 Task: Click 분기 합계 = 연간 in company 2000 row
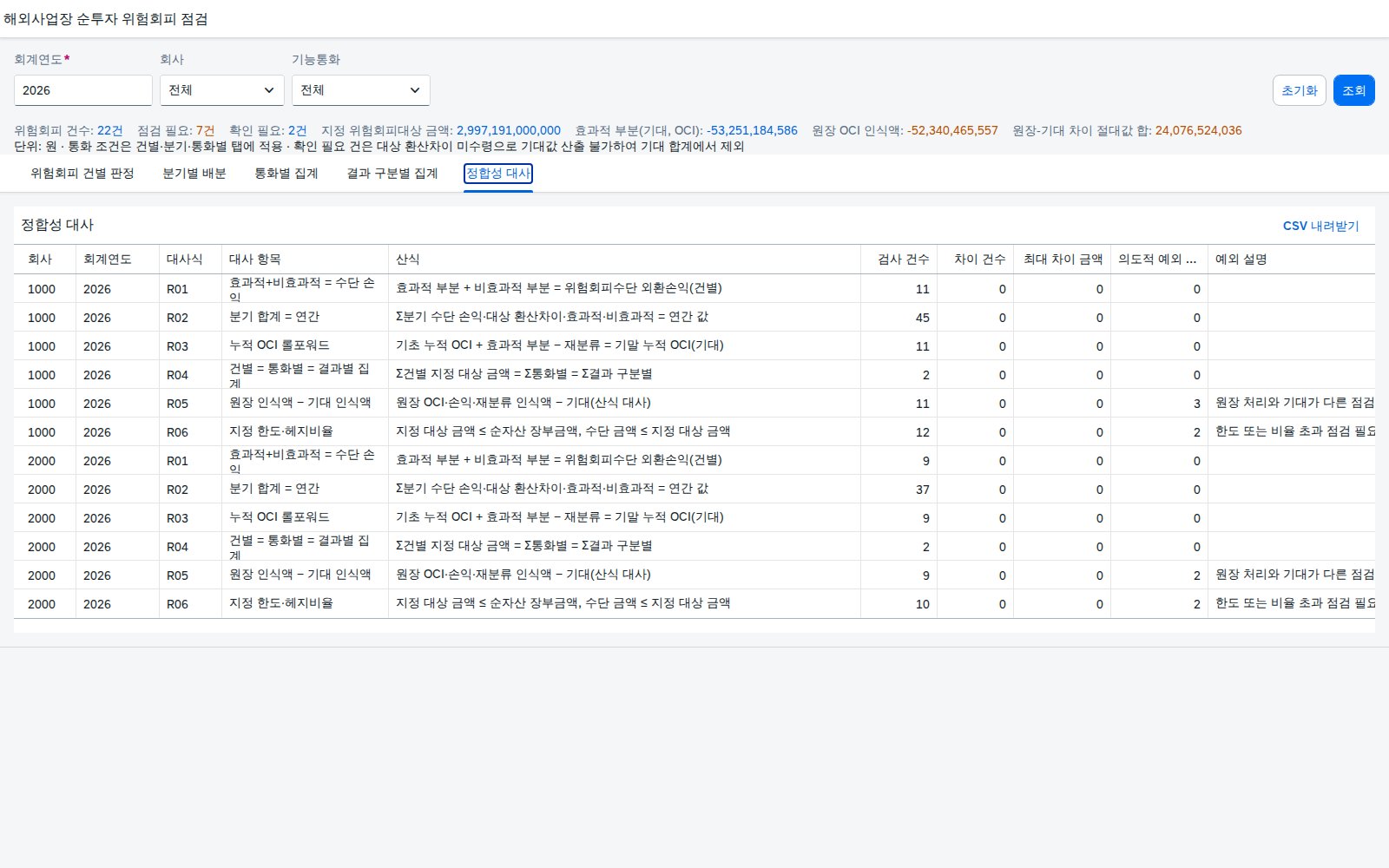[274, 489]
